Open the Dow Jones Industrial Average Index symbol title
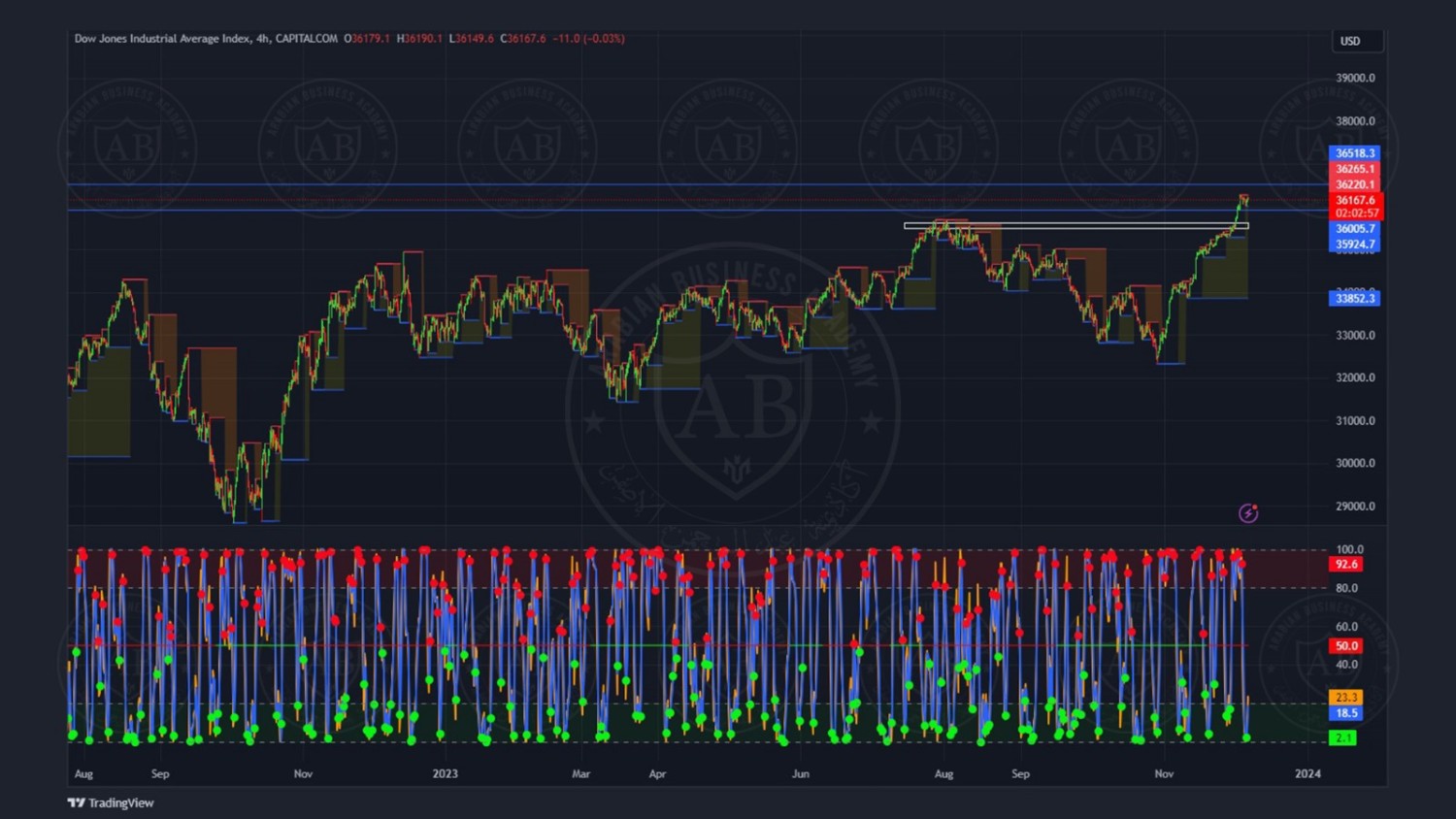 pyautogui.click(x=206, y=39)
